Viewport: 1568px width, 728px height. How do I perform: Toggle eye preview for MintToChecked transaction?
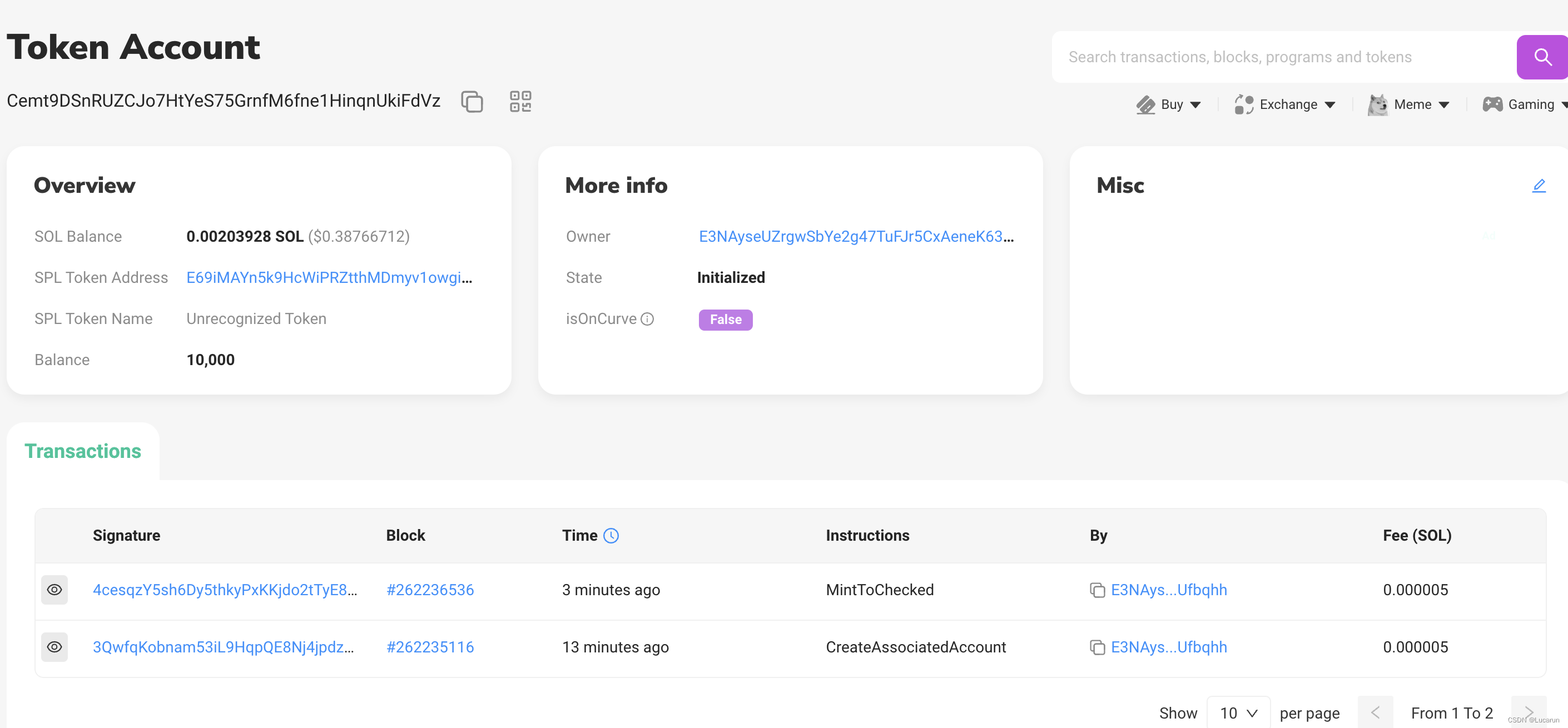(x=54, y=590)
